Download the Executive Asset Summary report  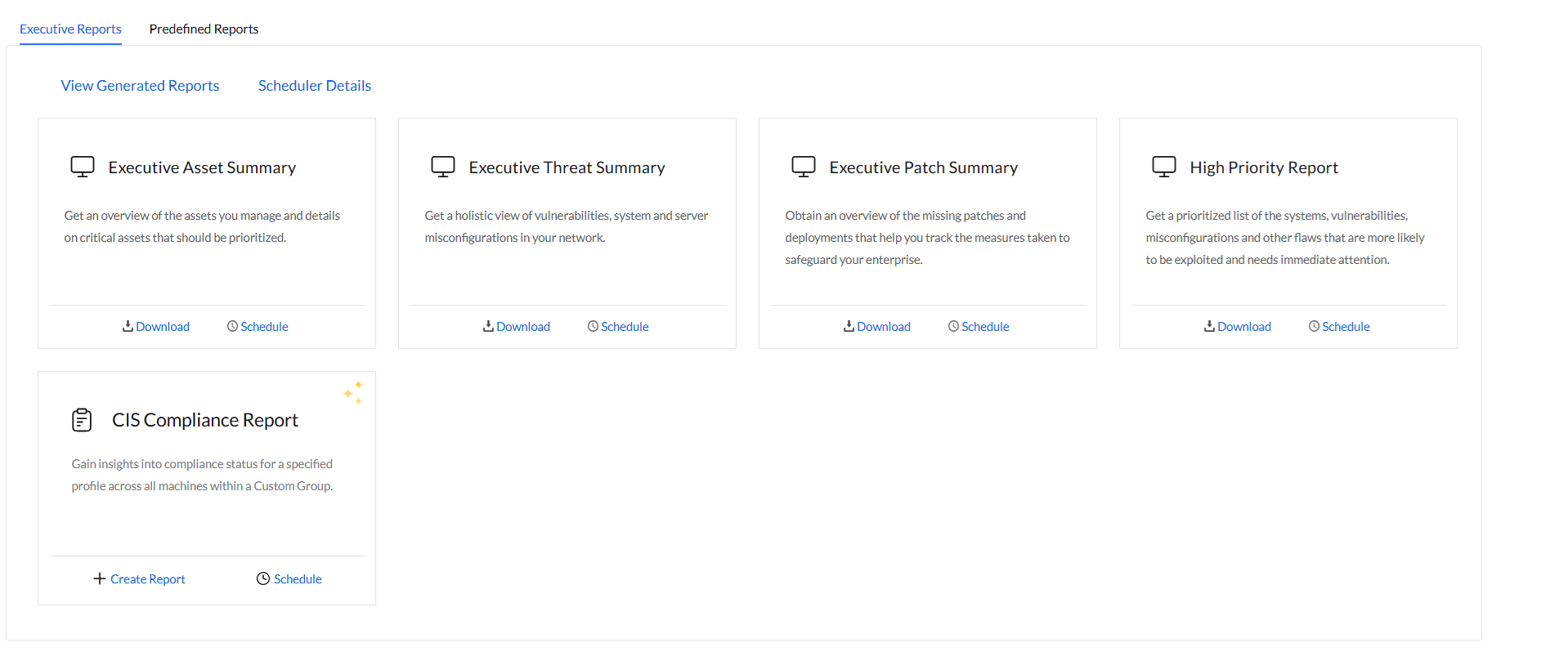coord(156,327)
